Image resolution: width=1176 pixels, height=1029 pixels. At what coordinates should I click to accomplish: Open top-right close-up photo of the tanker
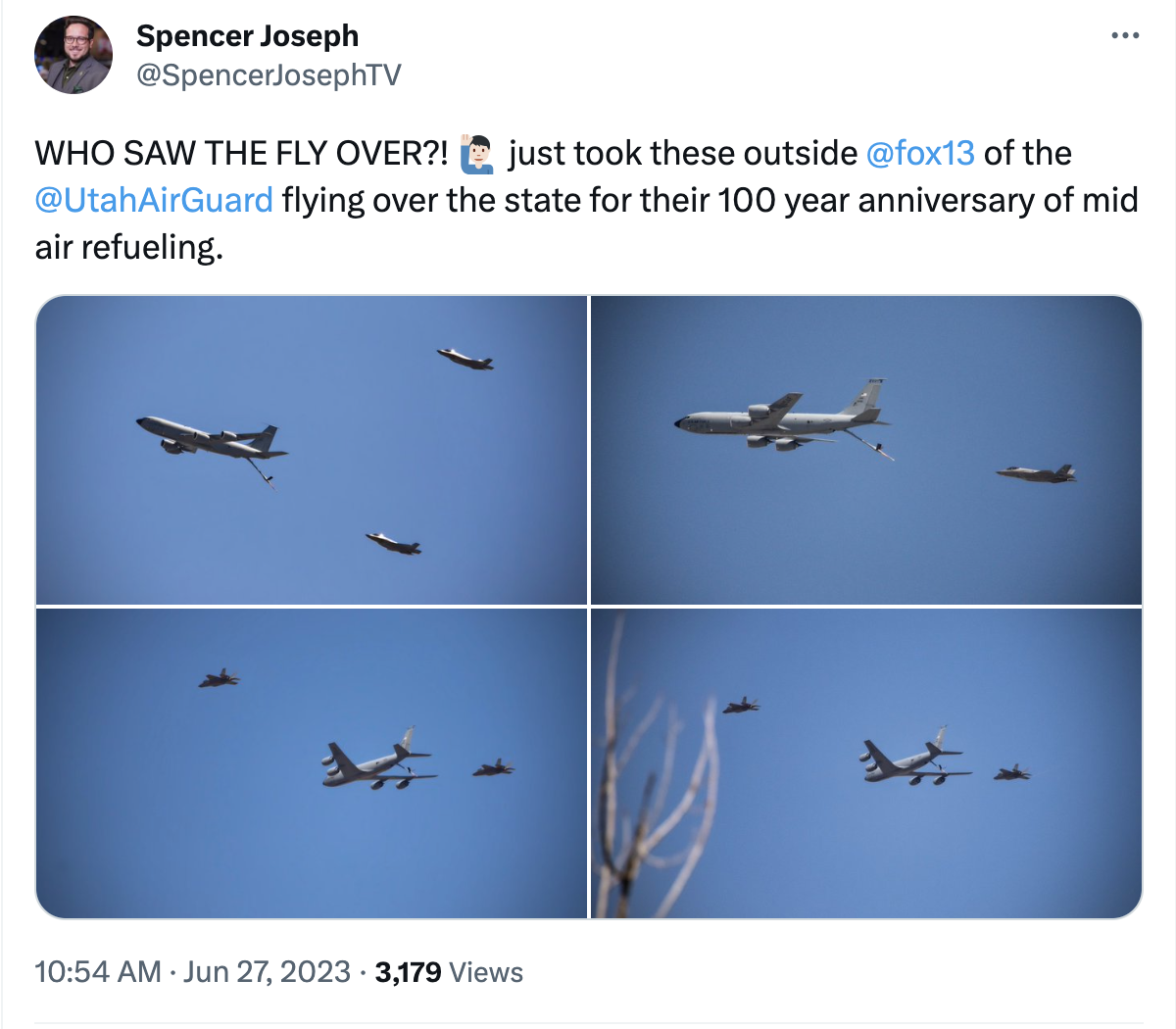866,450
